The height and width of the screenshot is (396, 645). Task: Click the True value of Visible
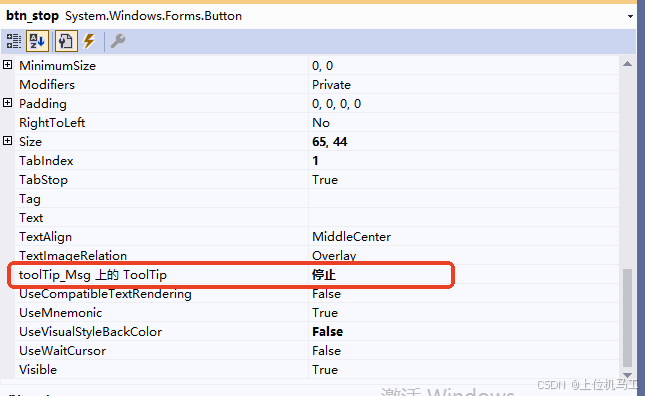tap(325, 370)
